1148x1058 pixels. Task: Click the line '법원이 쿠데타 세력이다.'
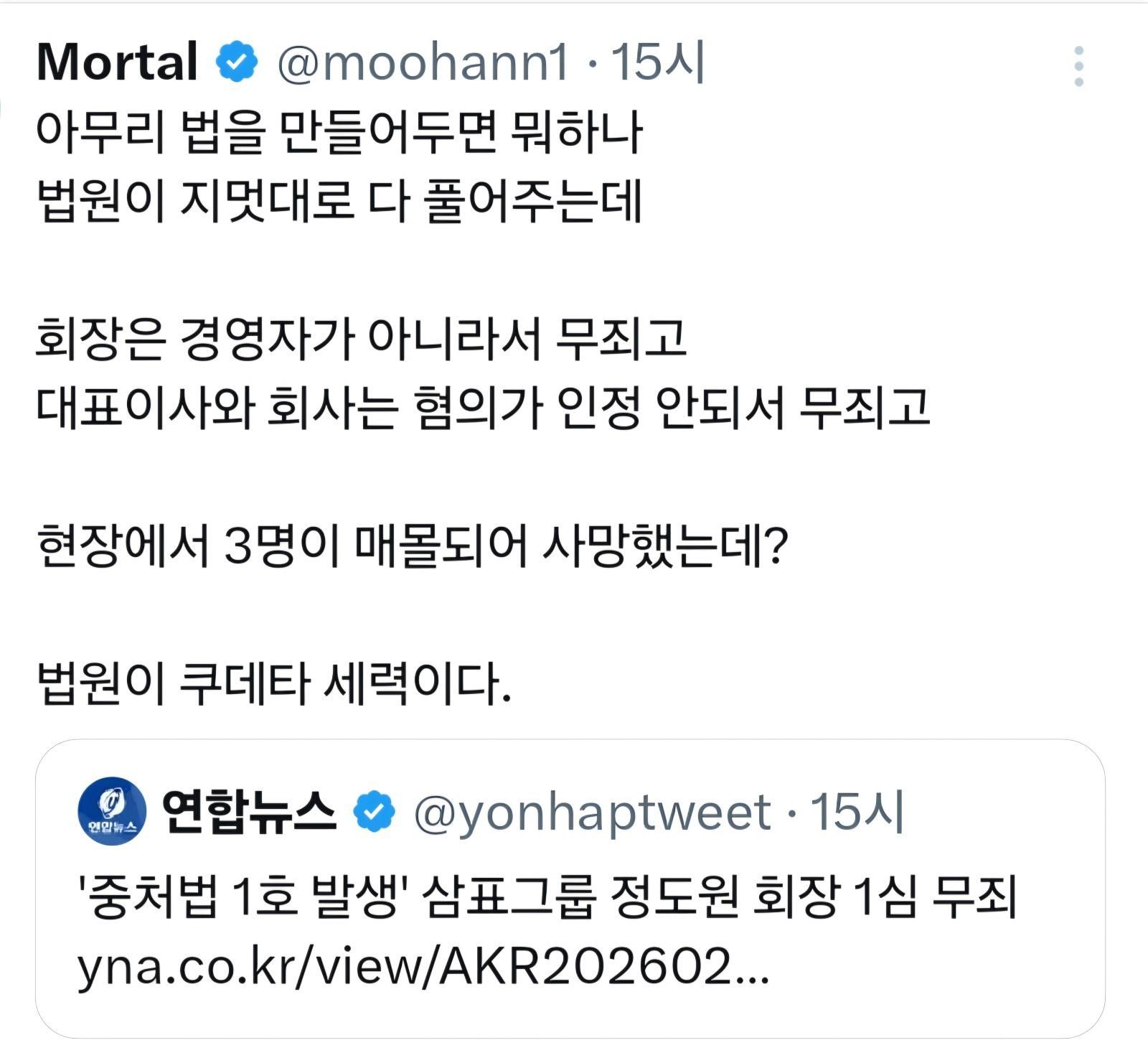(273, 683)
